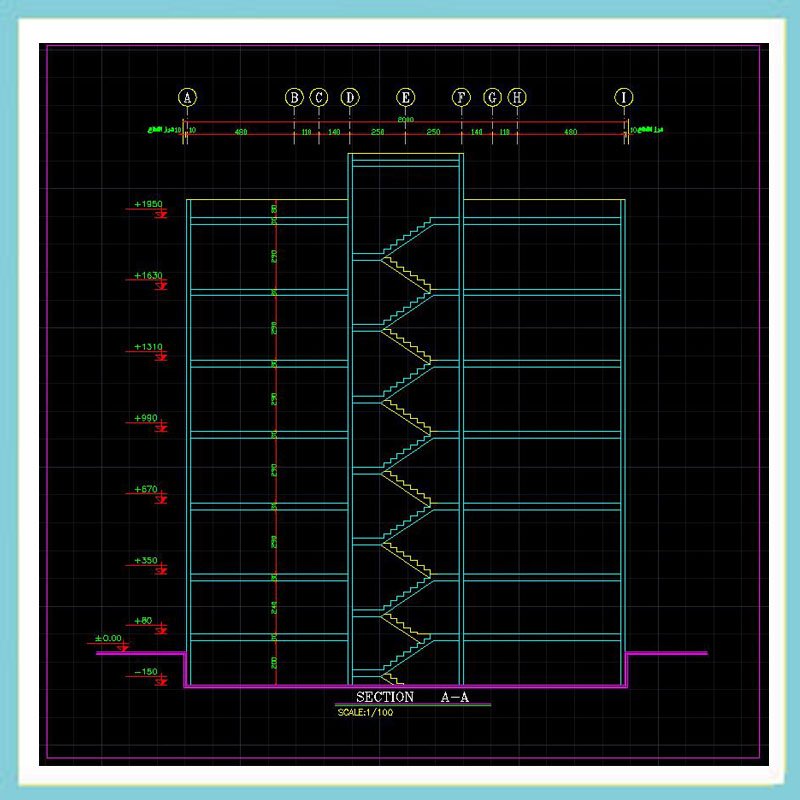Click grid bubble C
This screenshot has height=800, width=800.
pyautogui.click(x=319, y=97)
